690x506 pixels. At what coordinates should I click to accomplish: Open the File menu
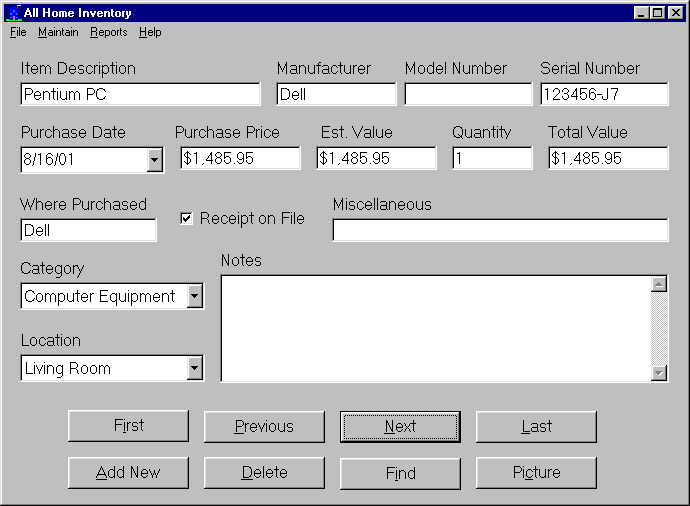(18, 32)
